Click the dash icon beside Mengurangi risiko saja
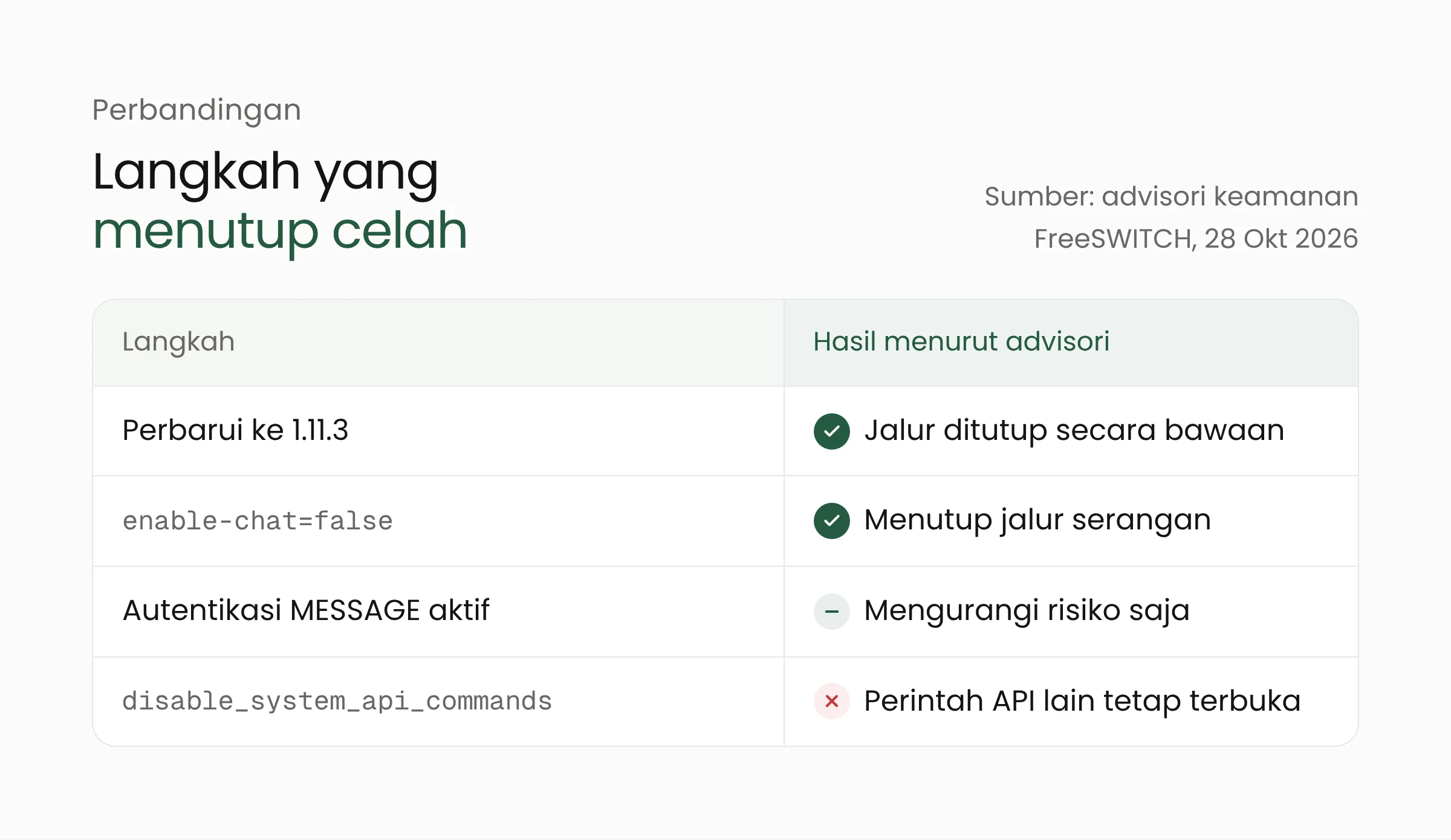The width and height of the screenshot is (1451, 840). point(831,612)
